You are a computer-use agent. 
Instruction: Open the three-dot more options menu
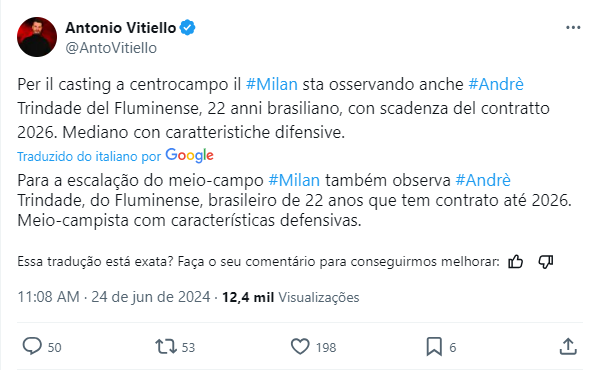(x=573, y=28)
